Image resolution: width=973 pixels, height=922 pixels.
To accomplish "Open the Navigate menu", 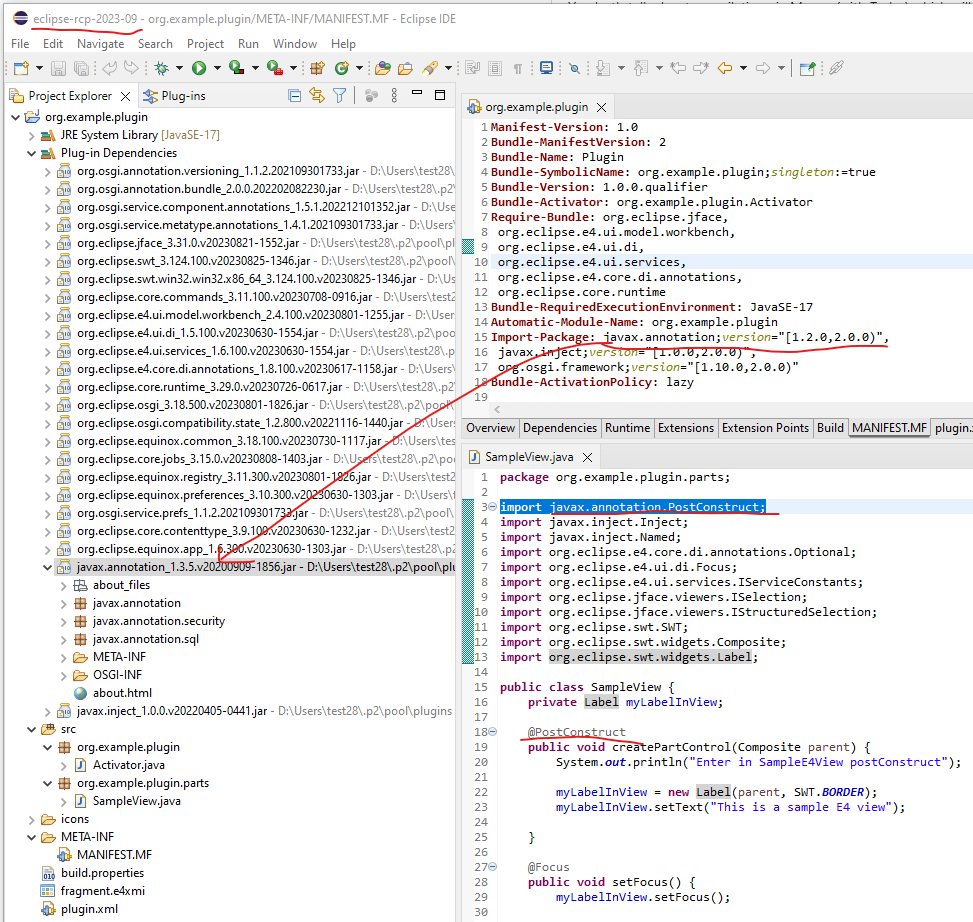I will point(100,43).
